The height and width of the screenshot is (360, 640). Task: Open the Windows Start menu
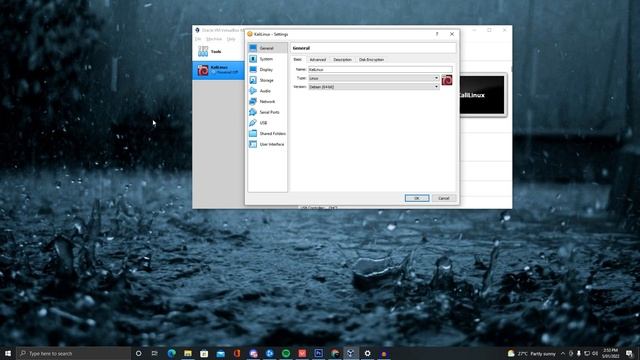coord(8,353)
